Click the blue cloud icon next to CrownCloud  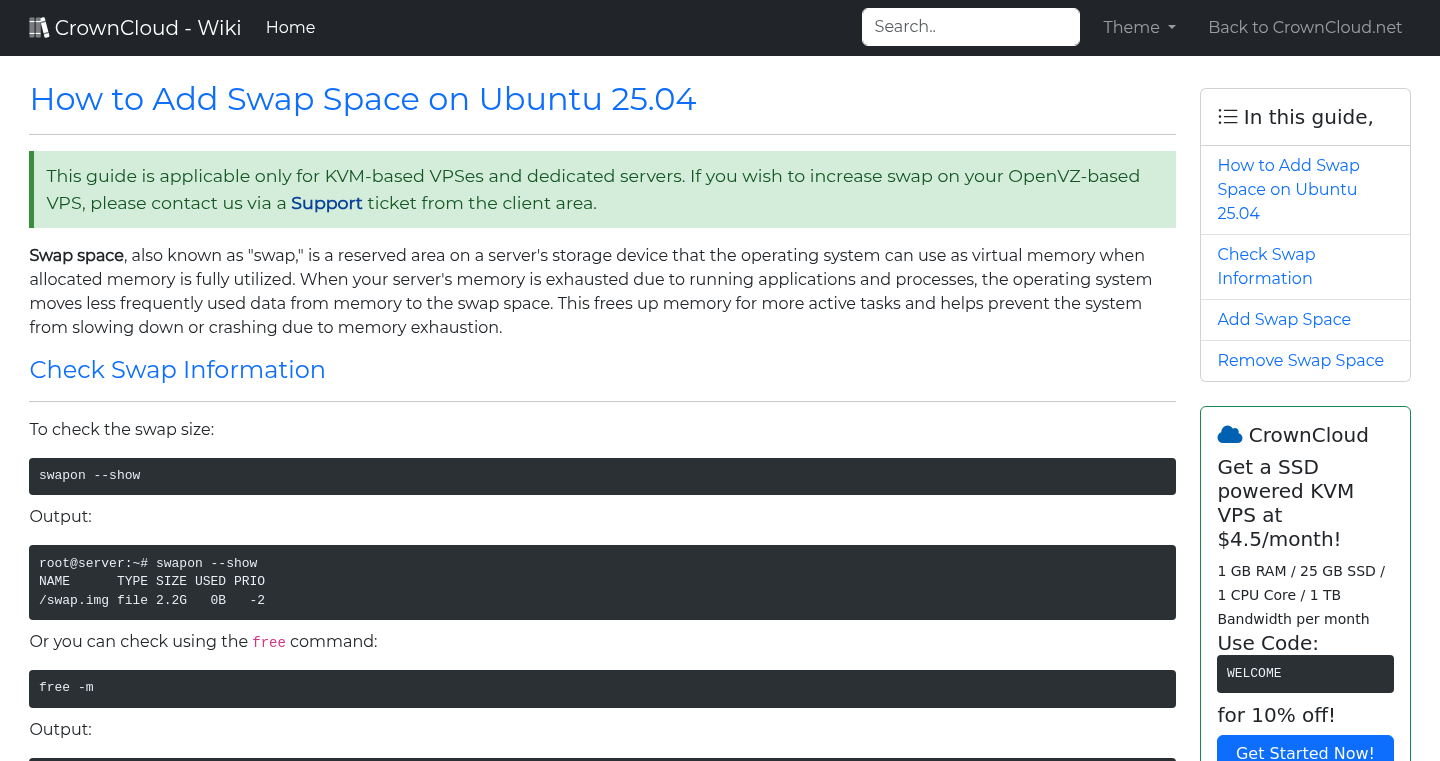pos(1229,433)
